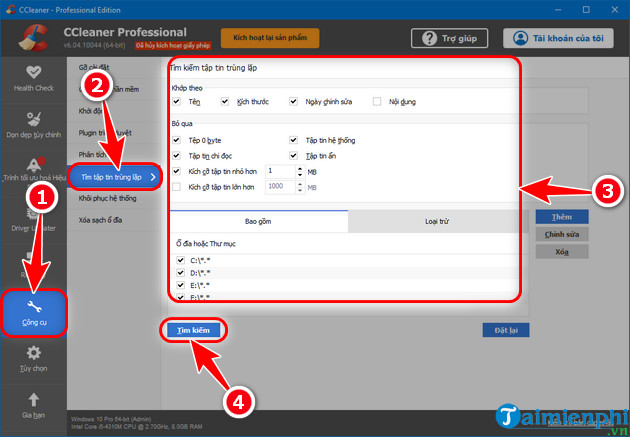This screenshot has width=630, height=437.
Task: Click the smaller-than size field showing 1
Action: coord(281,172)
